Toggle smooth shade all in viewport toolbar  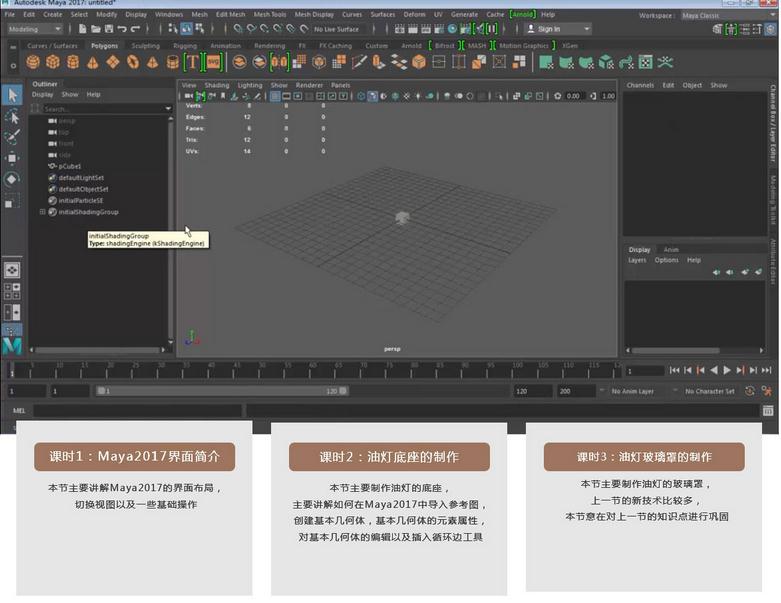click(372, 96)
